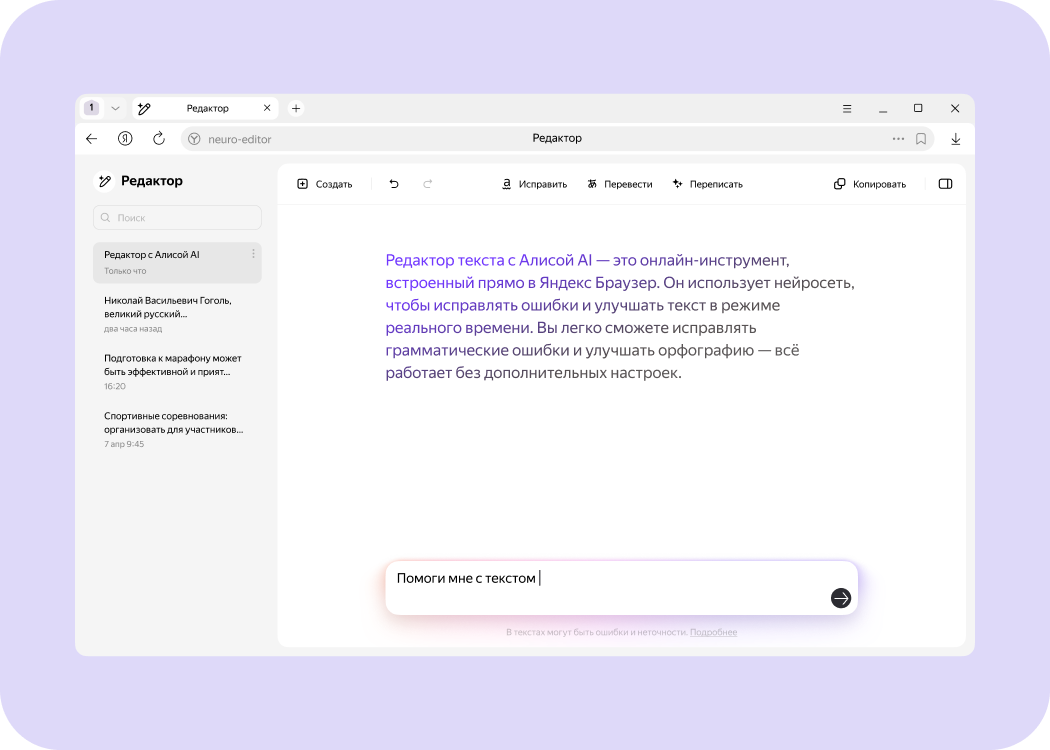
Task: Click the Создать button
Action: tap(325, 184)
